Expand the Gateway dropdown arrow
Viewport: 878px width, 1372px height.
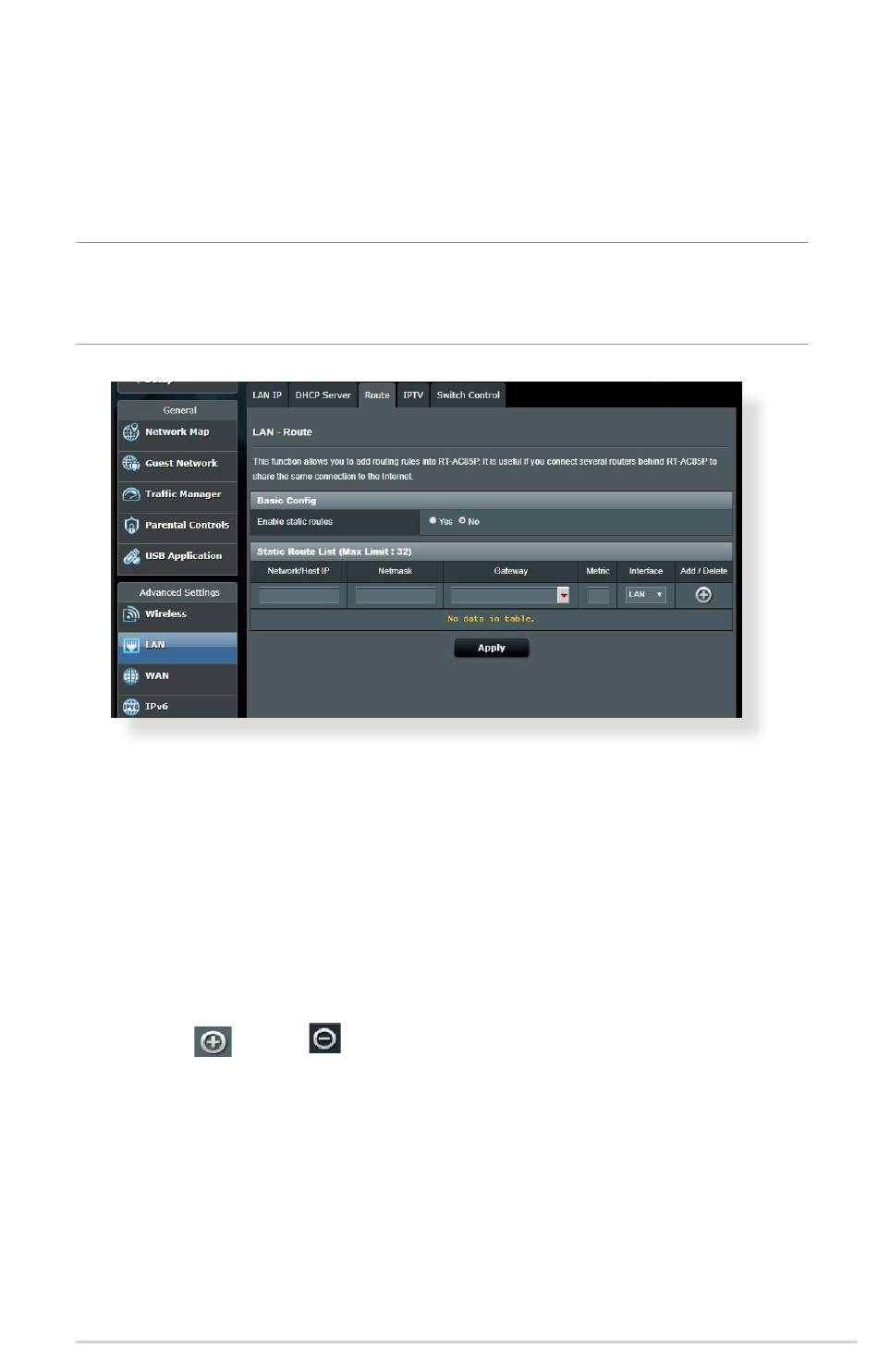(x=563, y=596)
